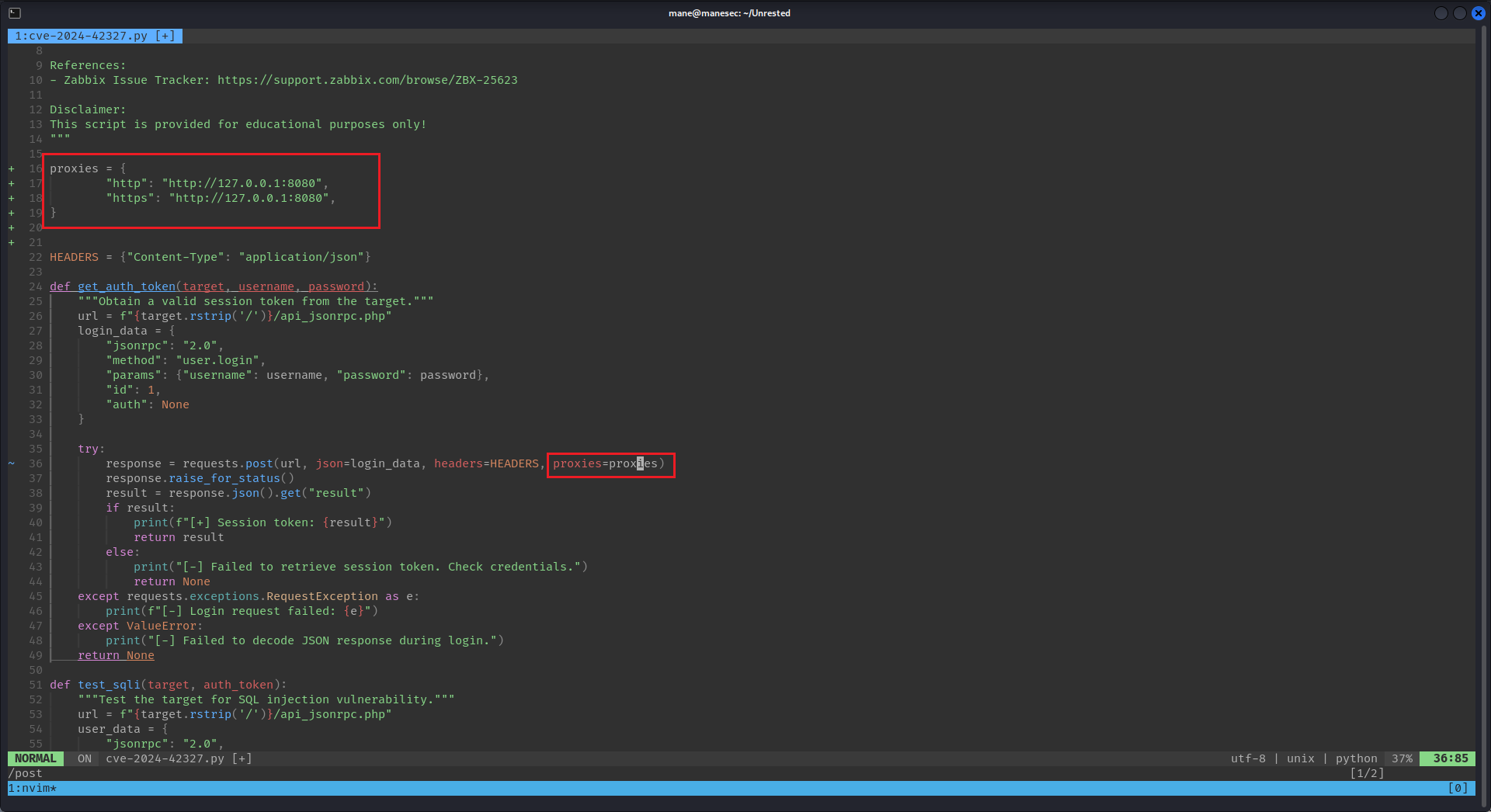1491x812 pixels.
Task: Click the 'user_data = {' line
Action: pyautogui.click(x=123, y=729)
